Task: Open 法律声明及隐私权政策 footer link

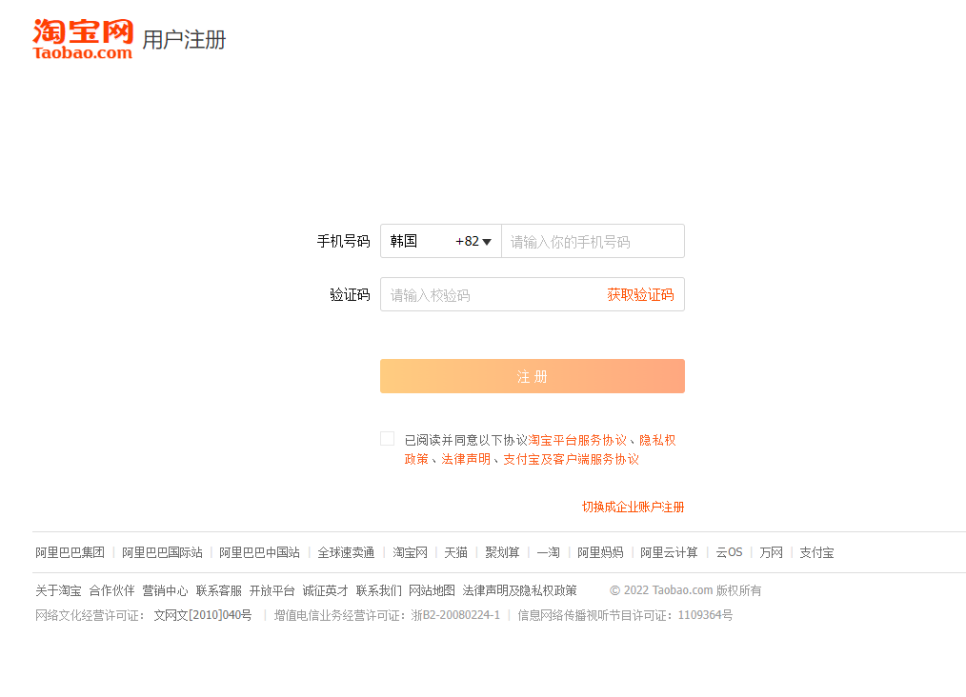Action: [x=519, y=590]
